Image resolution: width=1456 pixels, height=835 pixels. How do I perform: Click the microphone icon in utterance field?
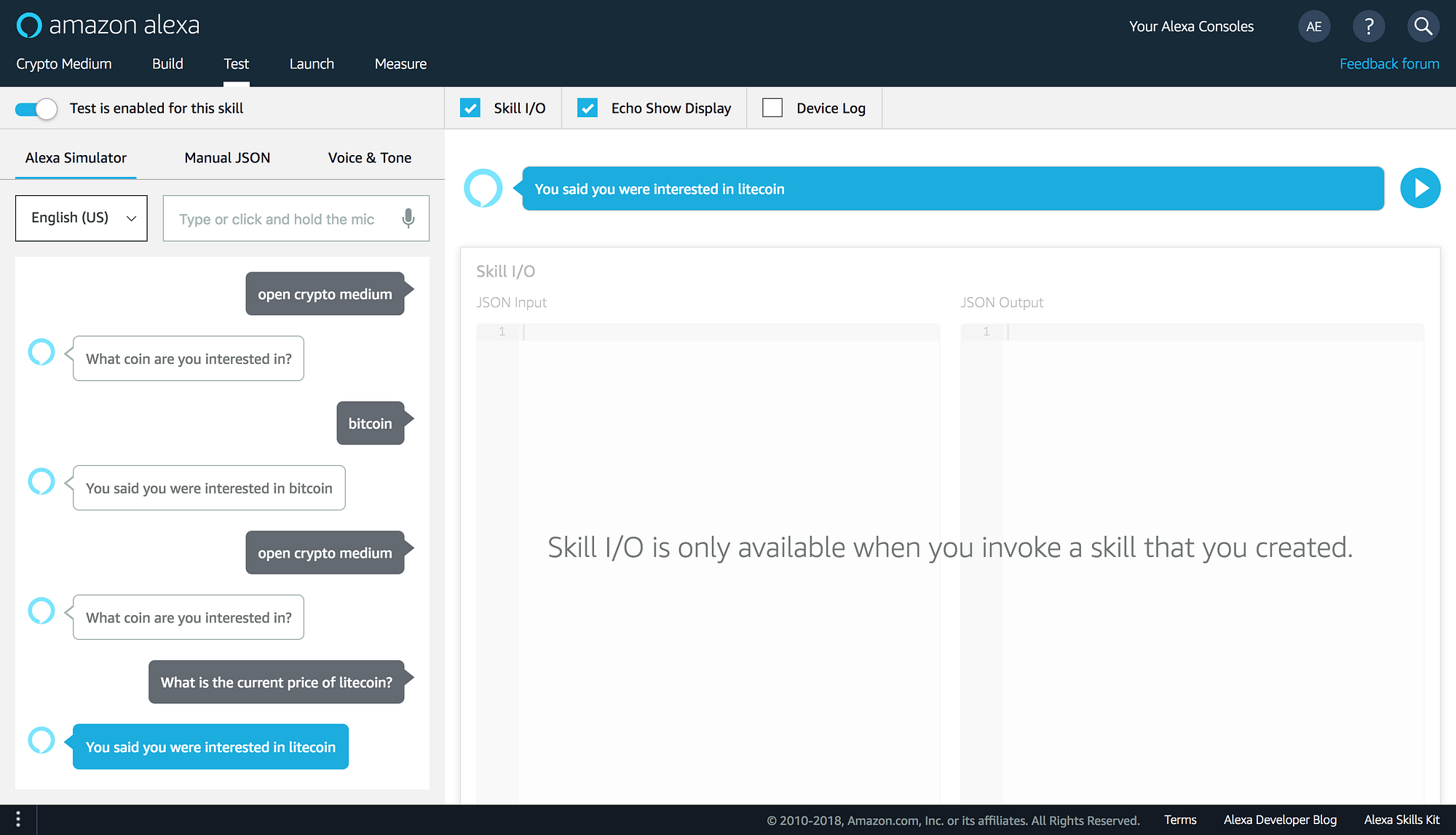408,218
